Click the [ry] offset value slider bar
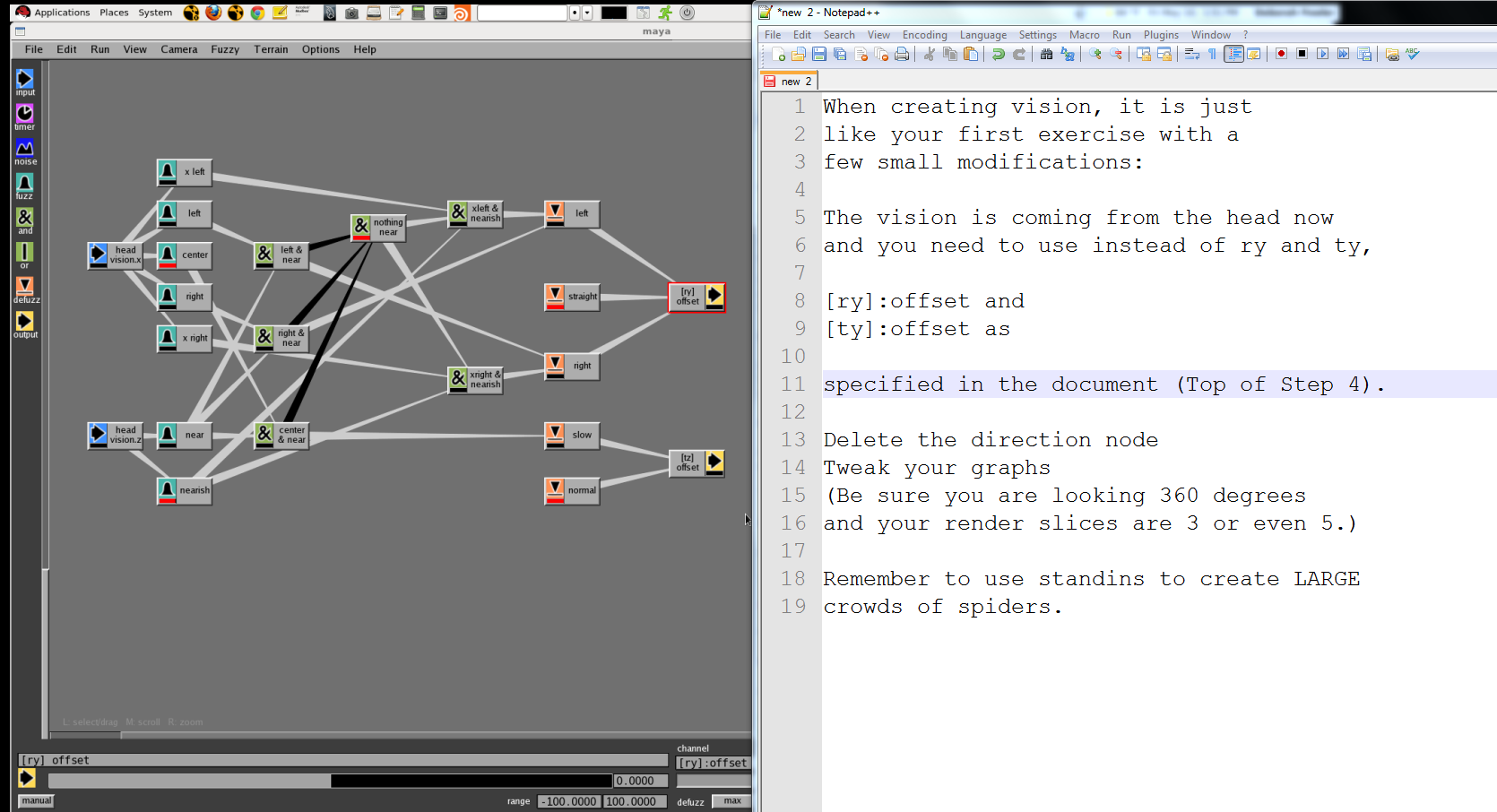 point(331,781)
